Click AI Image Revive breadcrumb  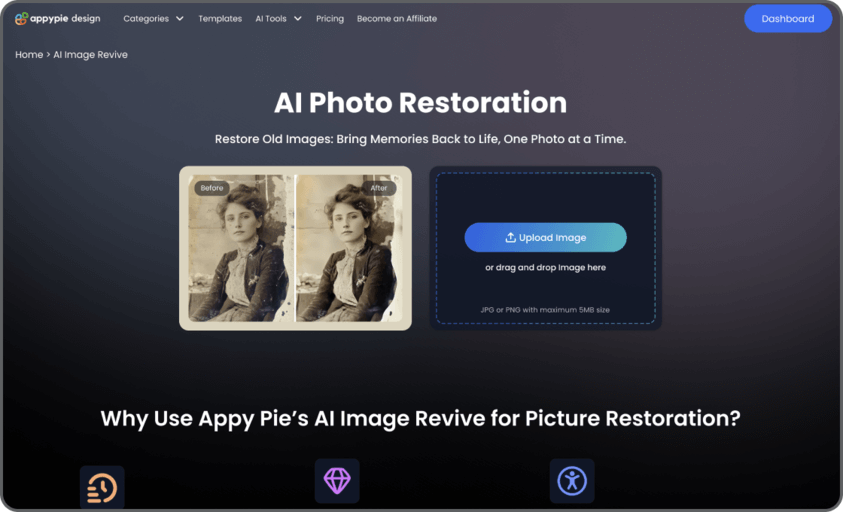pyautogui.click(x=90, y=54)
